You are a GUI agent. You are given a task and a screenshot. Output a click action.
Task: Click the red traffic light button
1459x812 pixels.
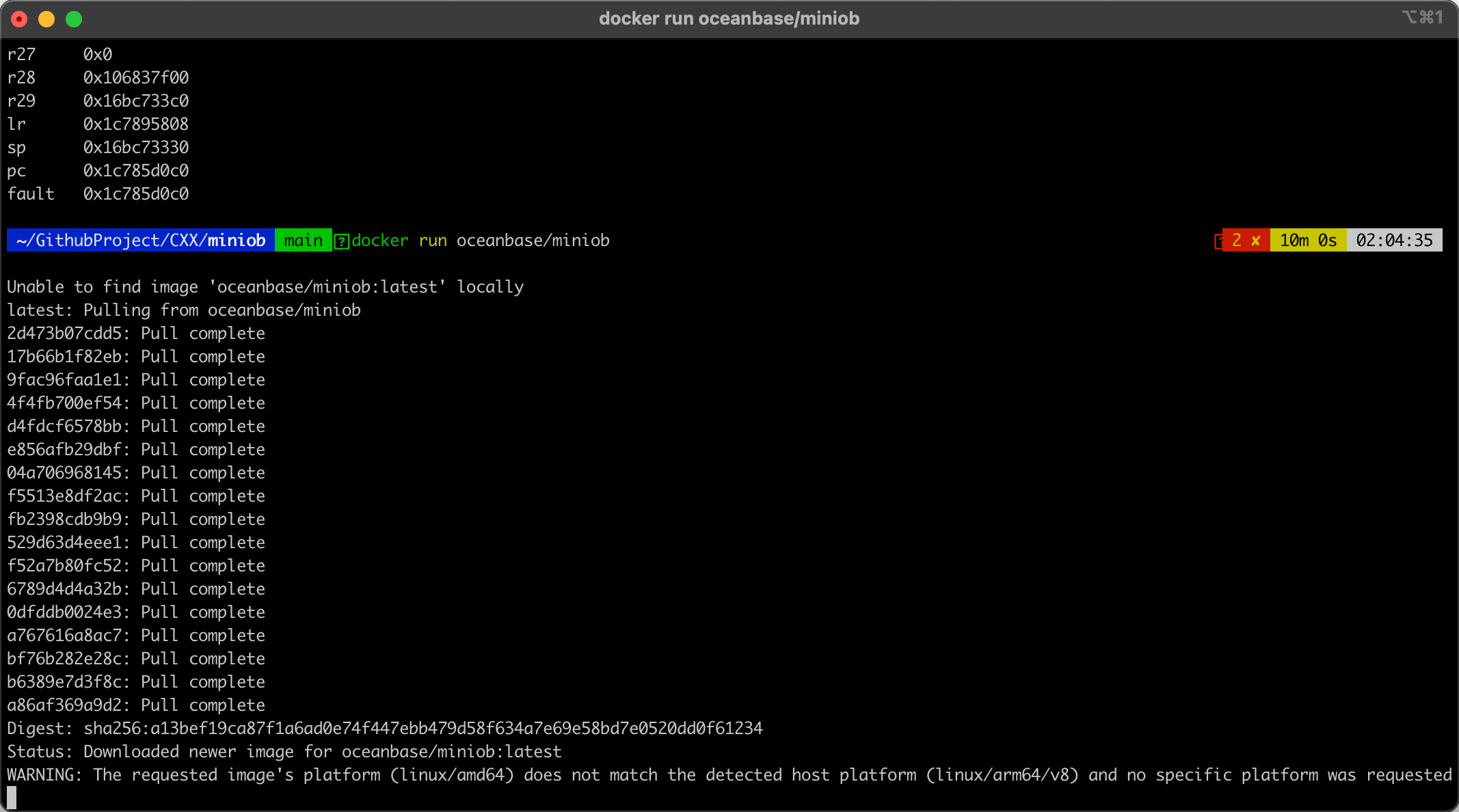(18, 19)
